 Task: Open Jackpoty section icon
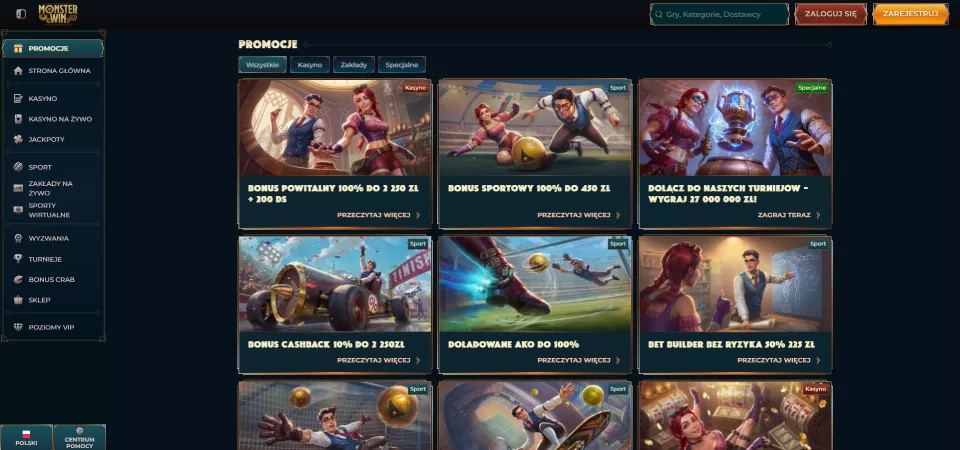coord(18,140)
